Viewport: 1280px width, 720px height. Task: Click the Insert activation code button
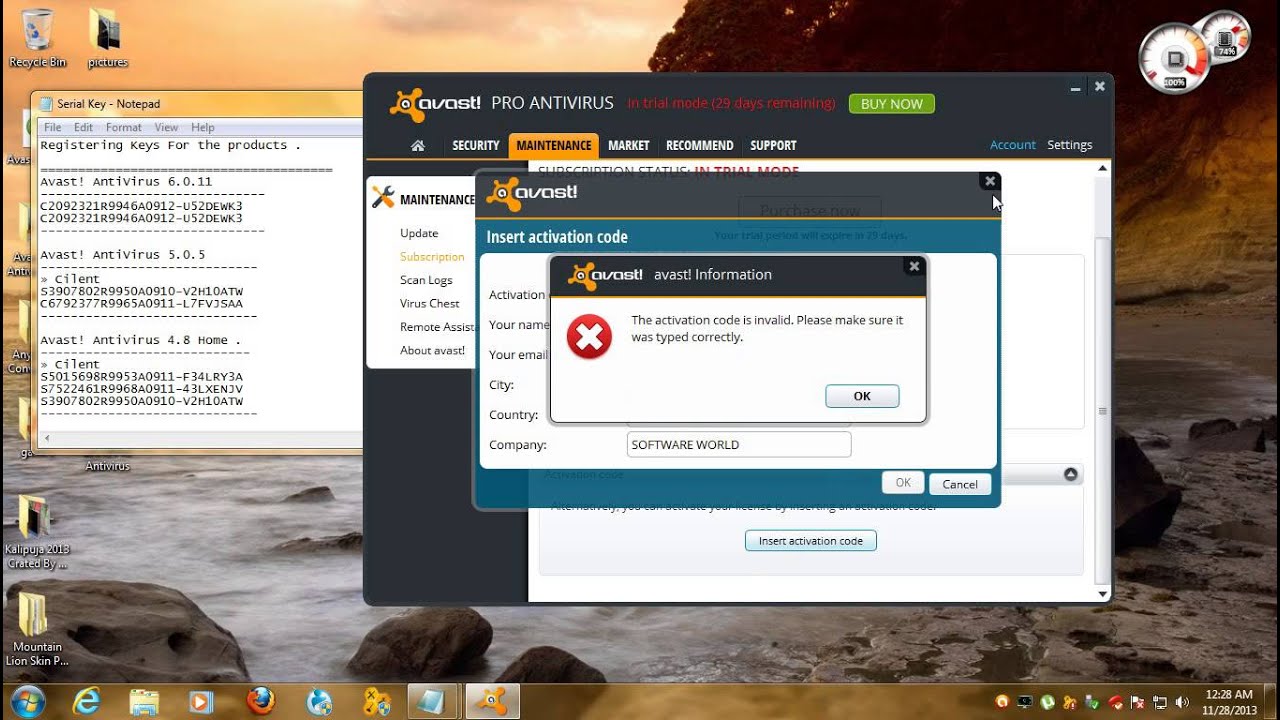(811, 541)
